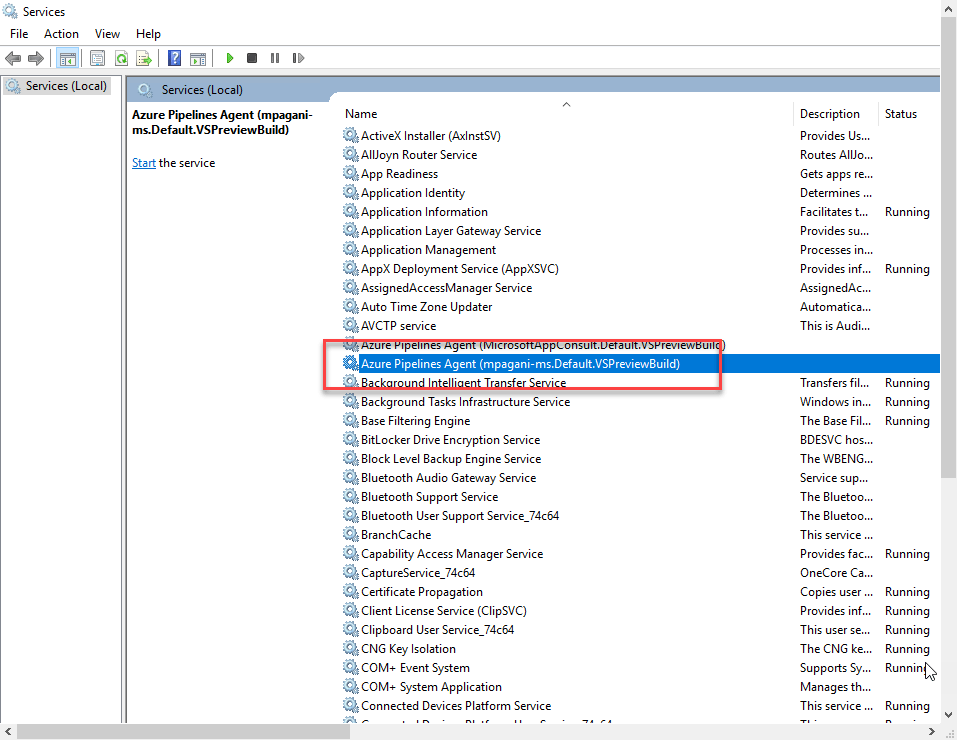Go back using the toolbar arrow
The image size is (957, 740).
(13, 58)
